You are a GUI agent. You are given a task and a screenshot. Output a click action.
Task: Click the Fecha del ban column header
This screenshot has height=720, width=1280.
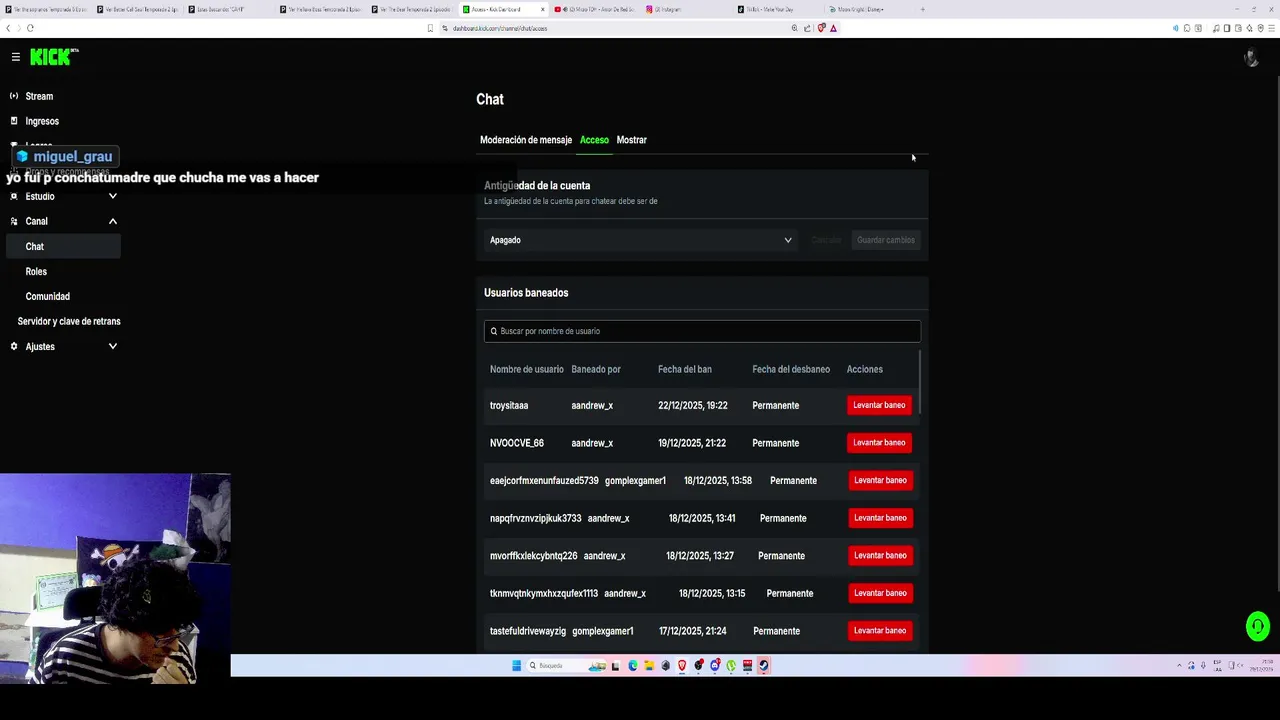[x=685, y=369]
